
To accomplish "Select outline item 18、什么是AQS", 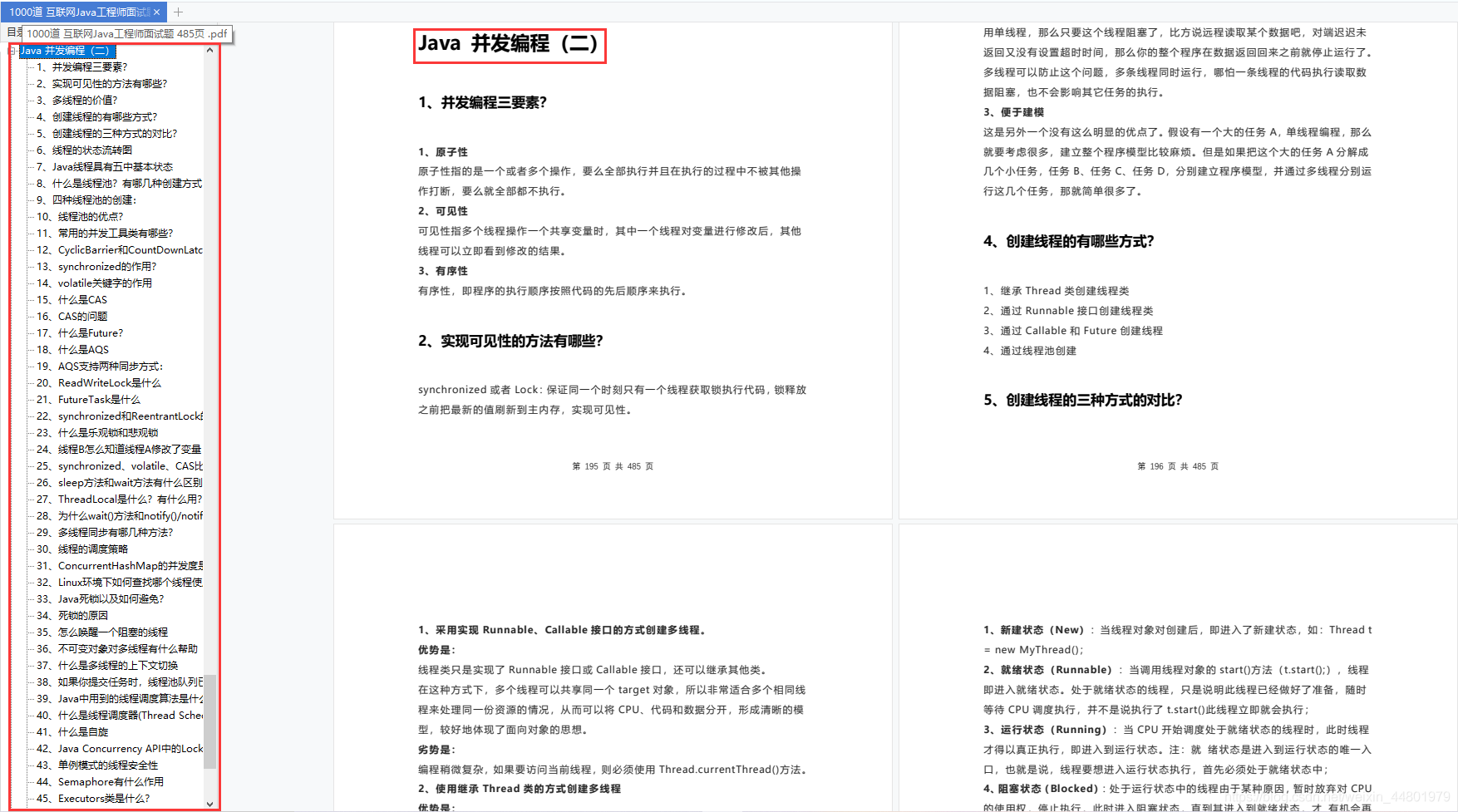I will [x=72, y=350].
